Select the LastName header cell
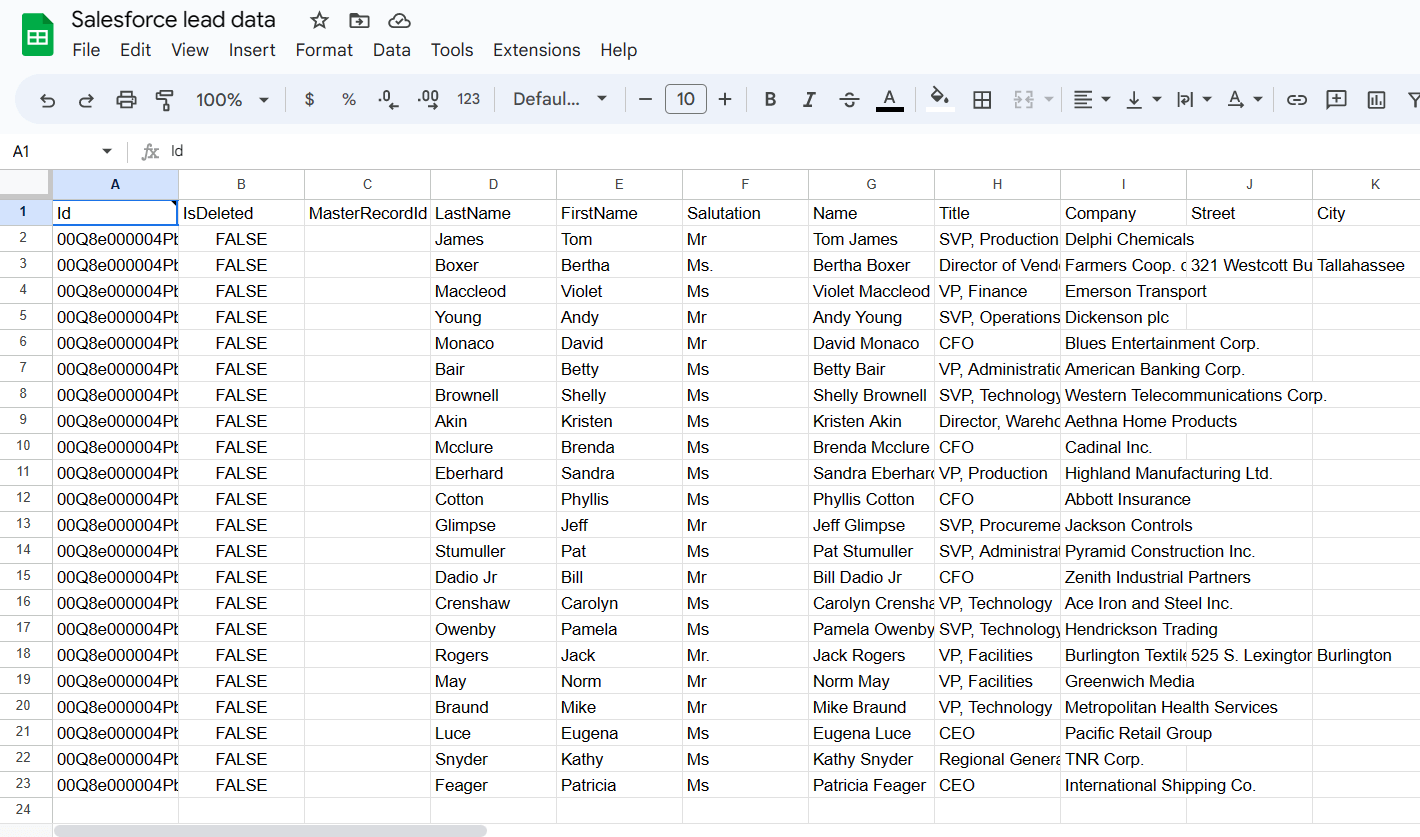1420x837 pixels. tap(493, 213)
